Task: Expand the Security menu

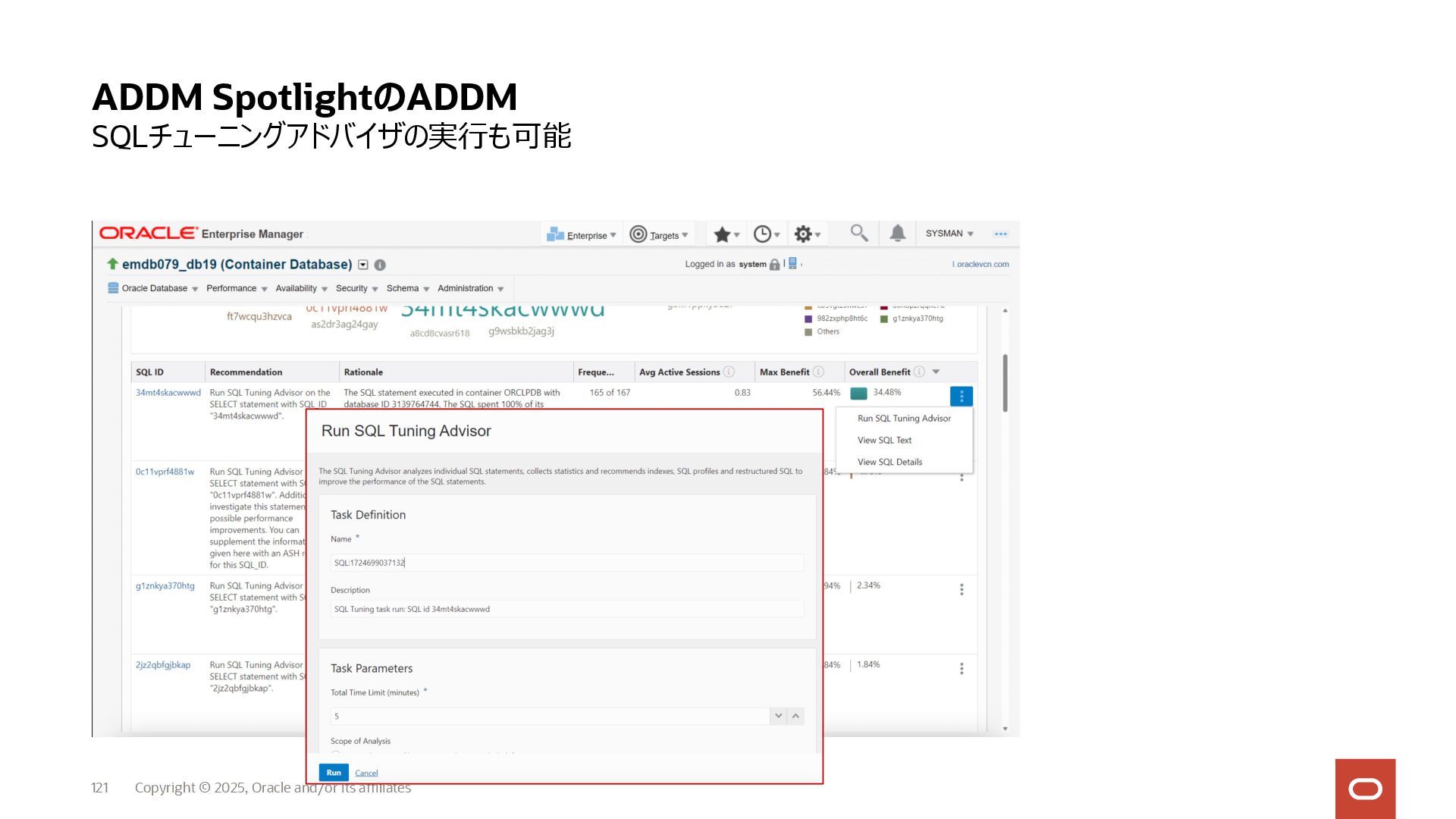Action: [x=356, y=288]
